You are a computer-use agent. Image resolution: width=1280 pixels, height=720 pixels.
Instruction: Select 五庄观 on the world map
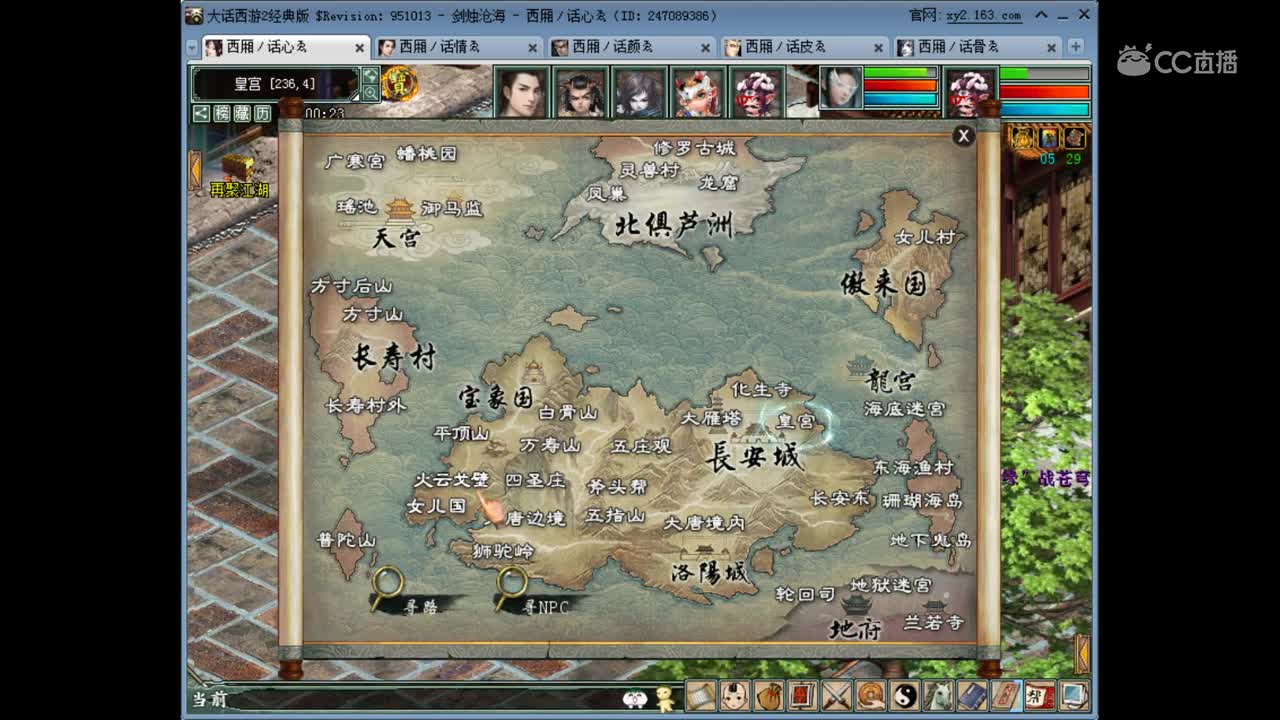642,446
